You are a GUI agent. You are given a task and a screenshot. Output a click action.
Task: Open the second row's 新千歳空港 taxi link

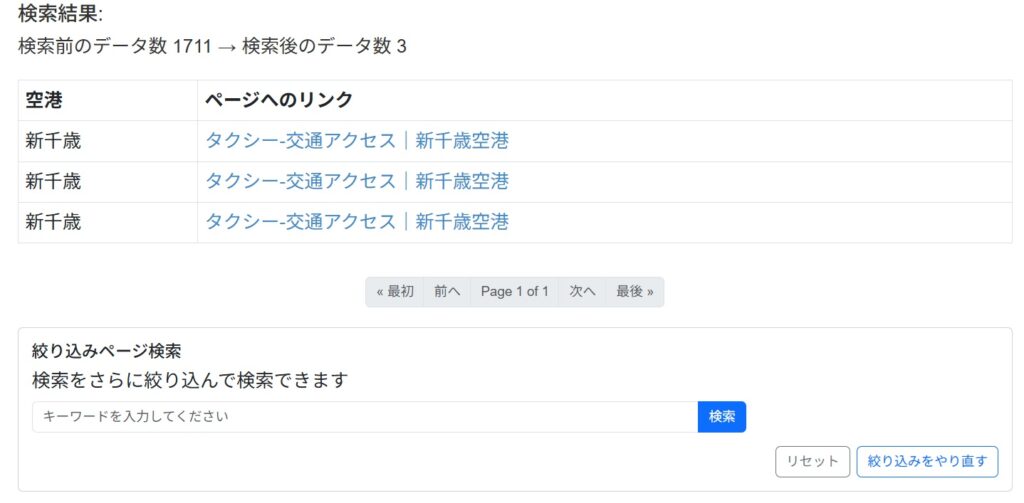click(357, 181)
